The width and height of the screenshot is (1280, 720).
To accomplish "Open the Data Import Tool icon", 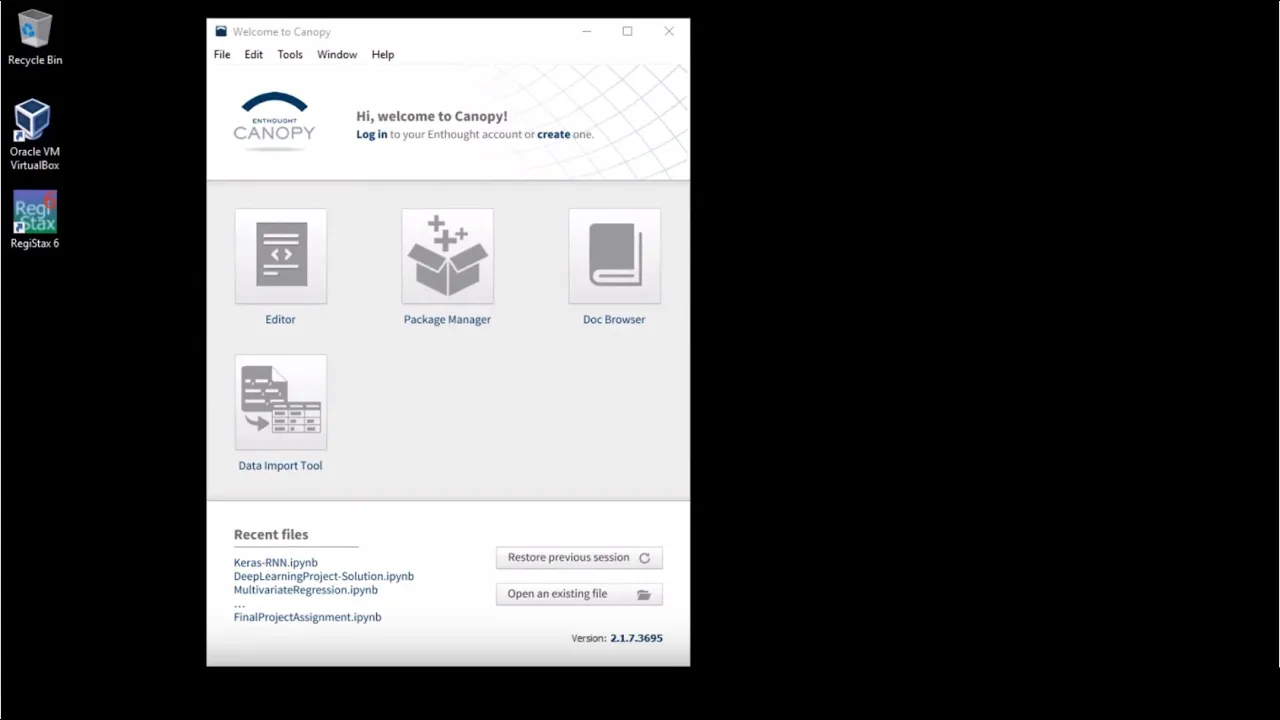I will click(x=280, y=402).
